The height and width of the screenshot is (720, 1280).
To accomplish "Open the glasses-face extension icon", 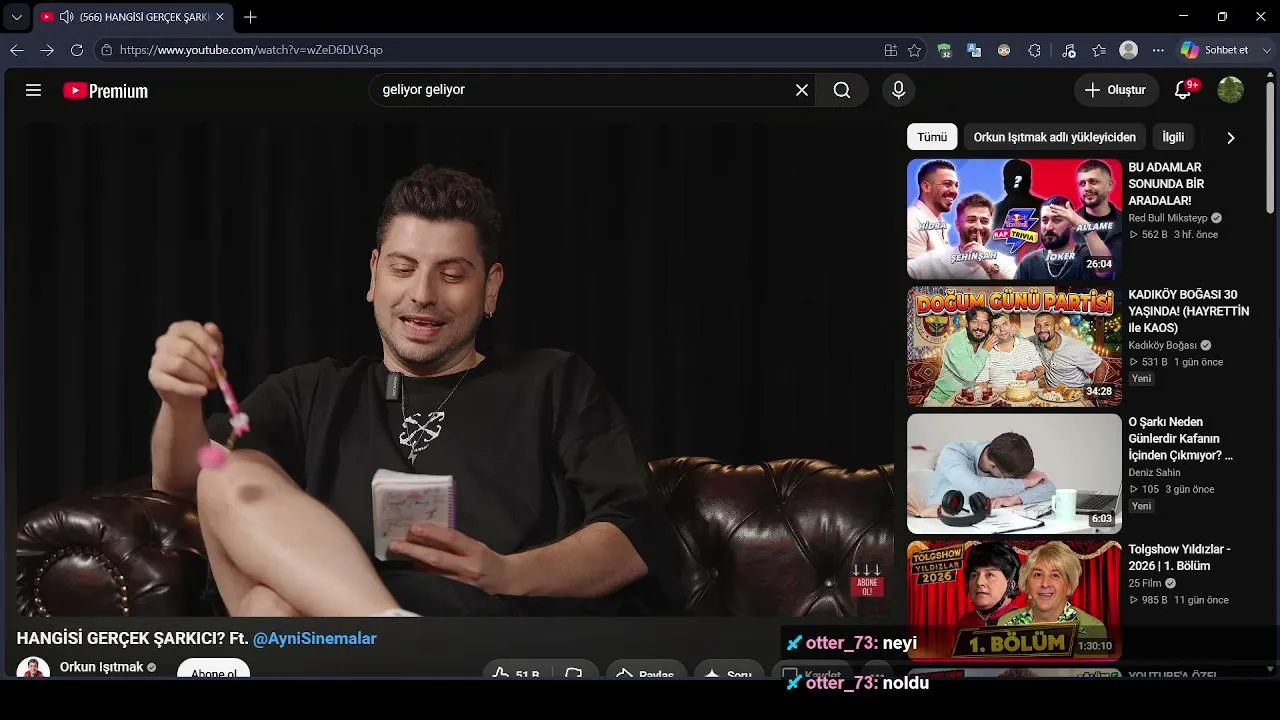I will 1004,50.
